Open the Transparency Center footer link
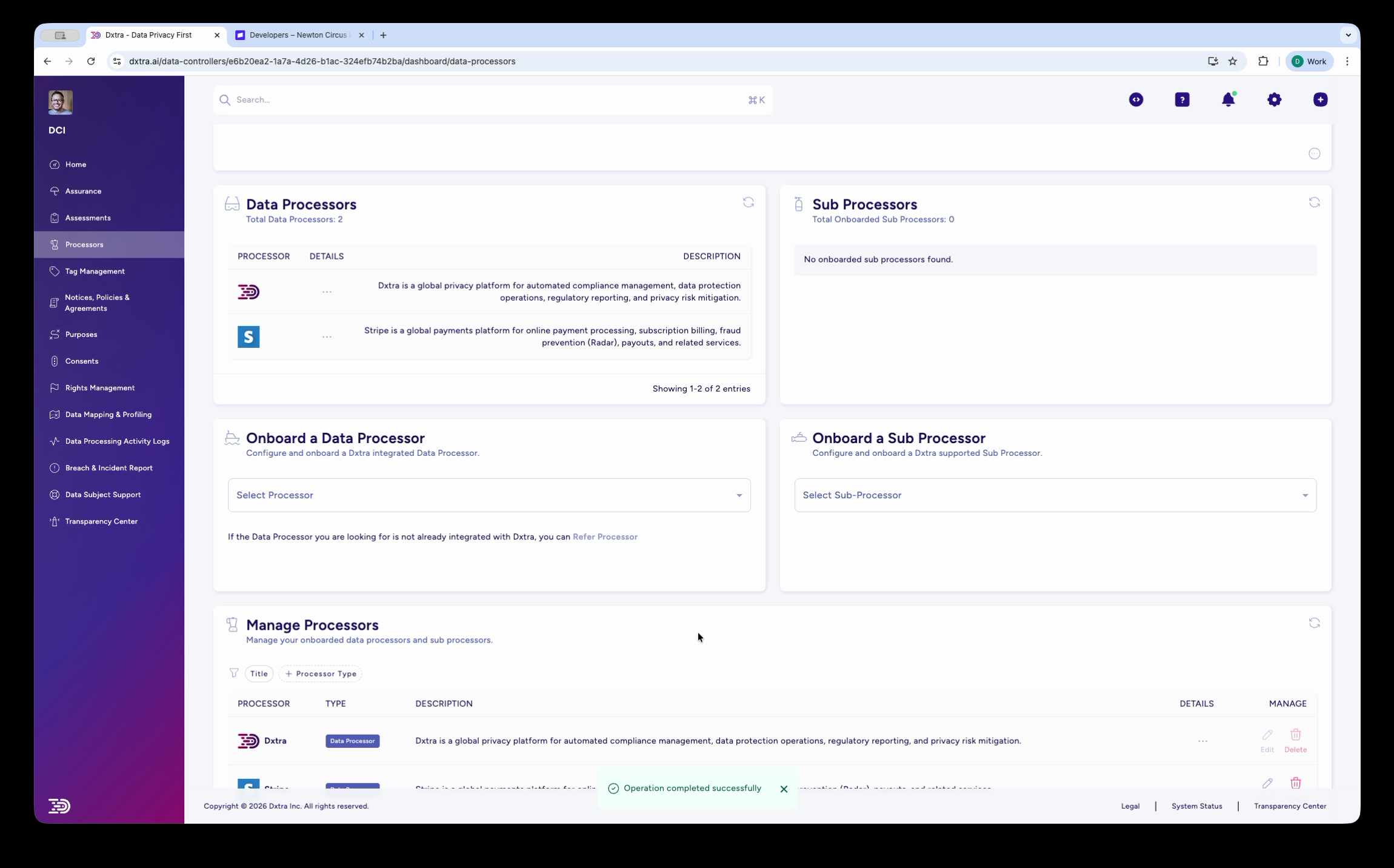The height and width of the screenshot is (868, 1394). 1289,806
